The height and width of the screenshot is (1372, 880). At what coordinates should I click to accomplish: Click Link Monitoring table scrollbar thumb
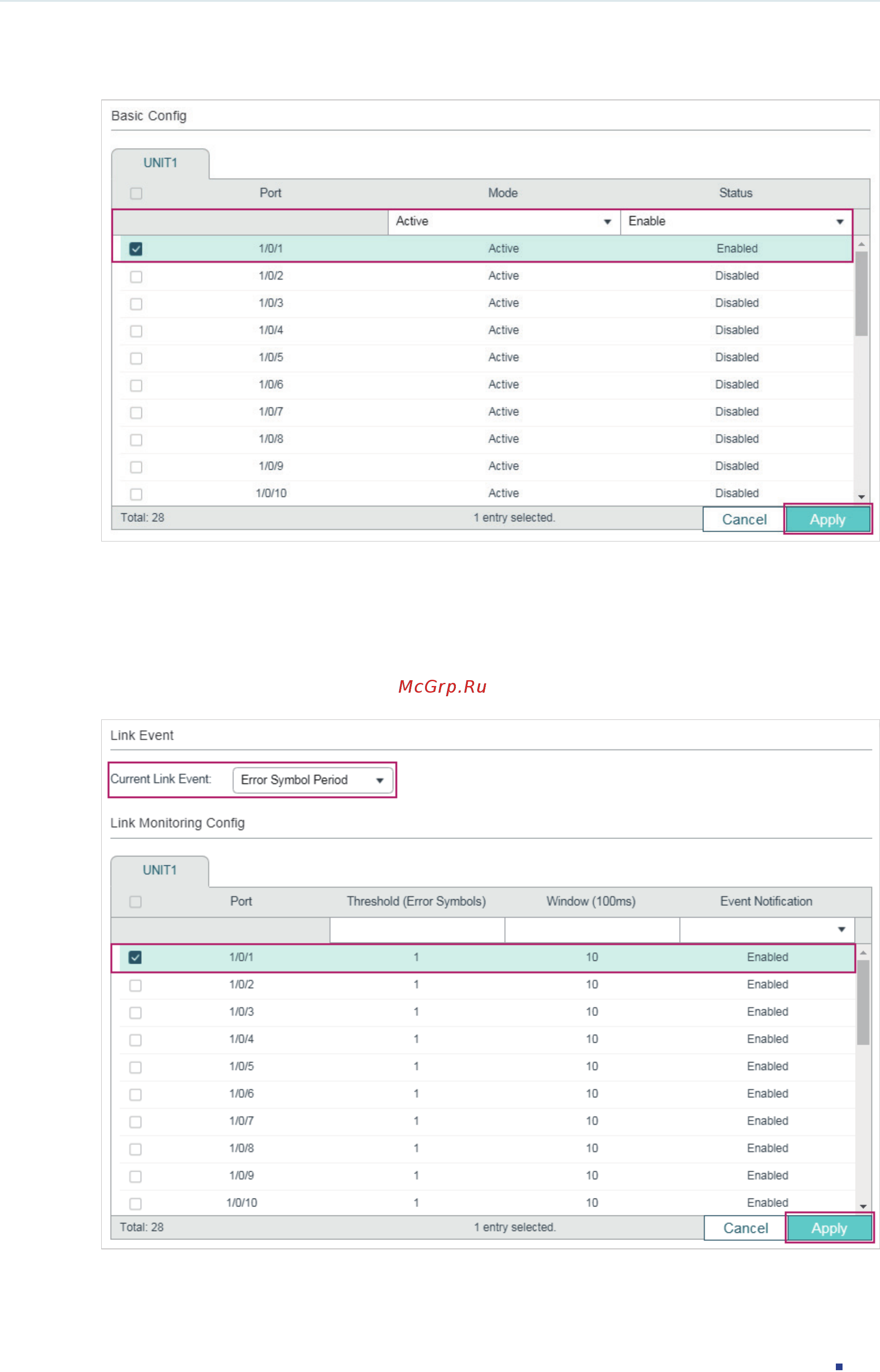[863, 1002]
